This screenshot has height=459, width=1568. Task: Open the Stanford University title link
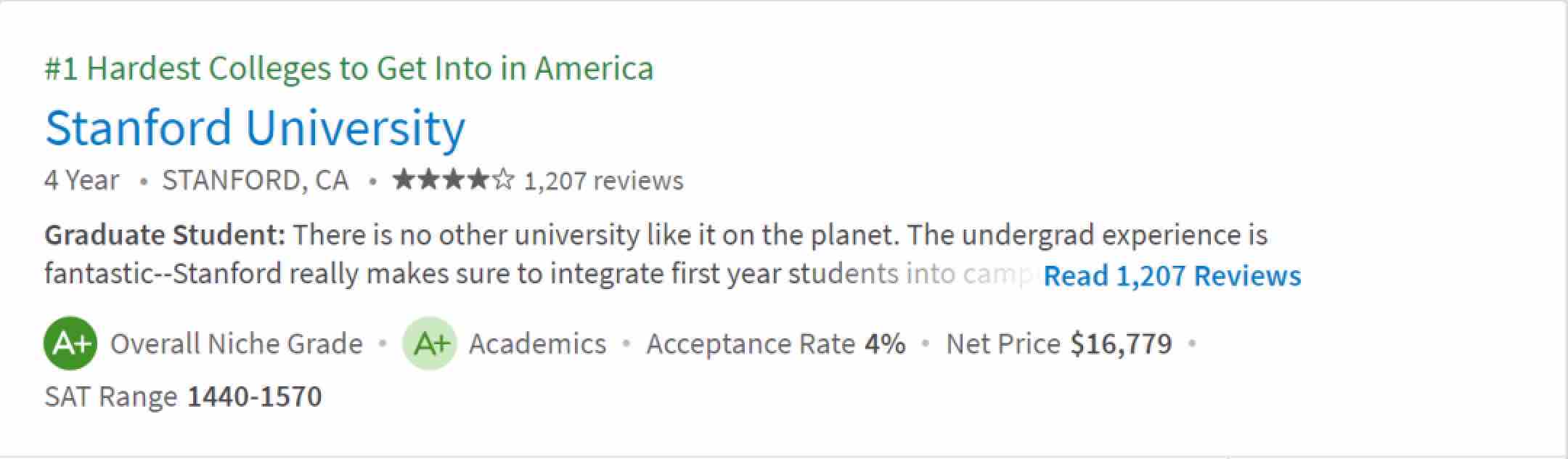(255, 128)
